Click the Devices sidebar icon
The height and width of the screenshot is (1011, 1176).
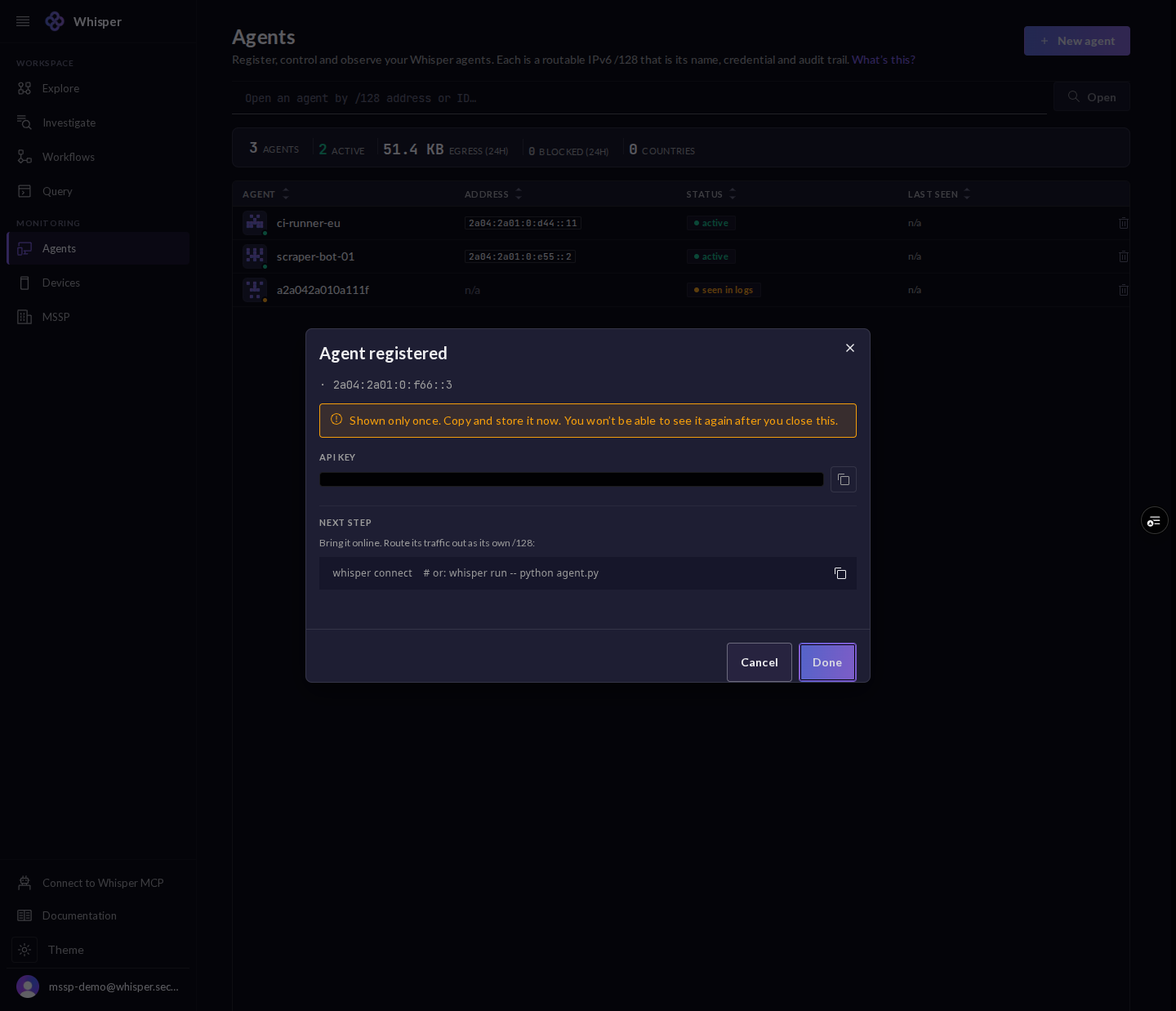pos(24,283)
